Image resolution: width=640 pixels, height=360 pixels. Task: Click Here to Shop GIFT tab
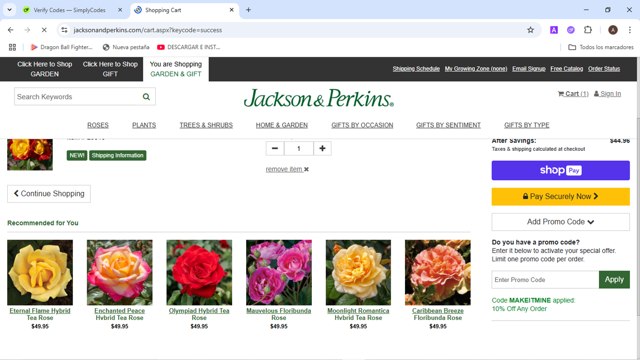pyautogui.click(x=110, y=69)
